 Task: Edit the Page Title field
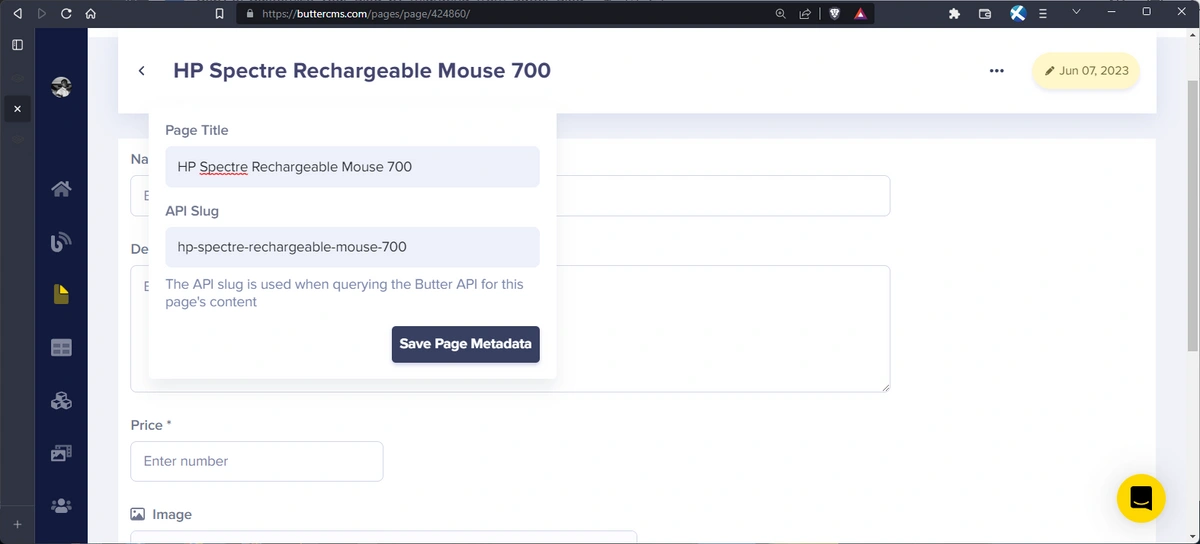click(x=352, y=167)
